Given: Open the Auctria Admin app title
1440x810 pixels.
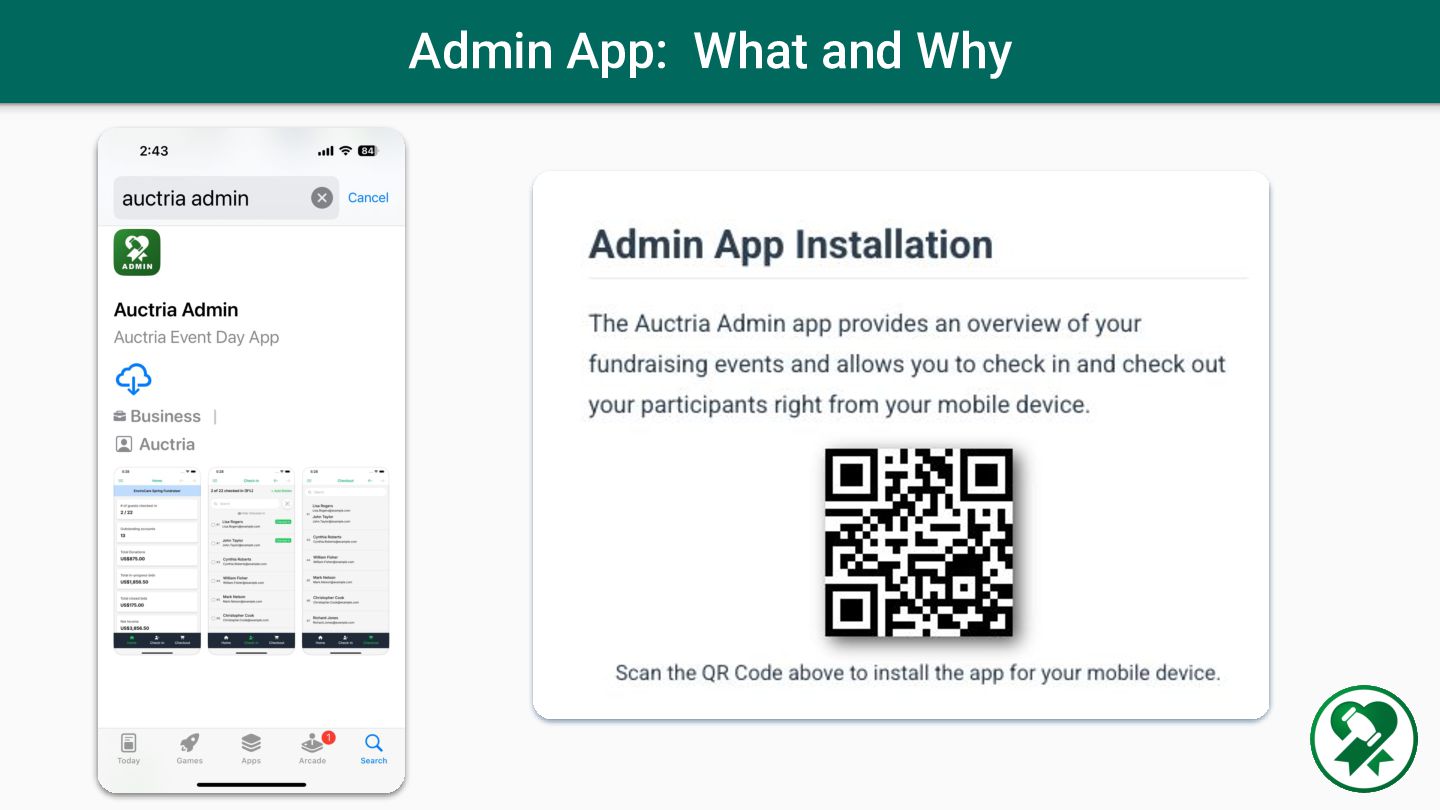Looking at the screenshot, I should 176,310.
